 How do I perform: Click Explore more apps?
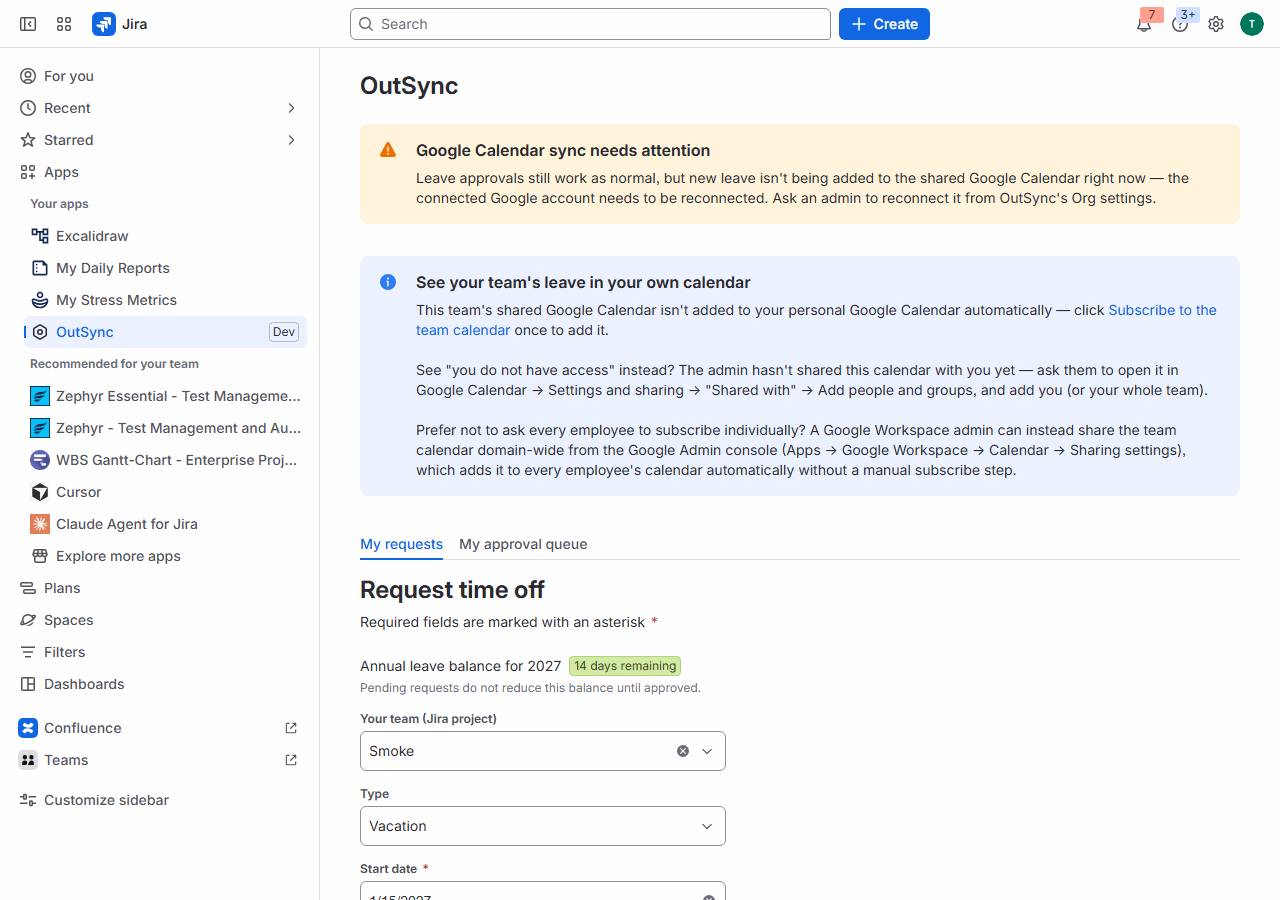pos(165,556)
